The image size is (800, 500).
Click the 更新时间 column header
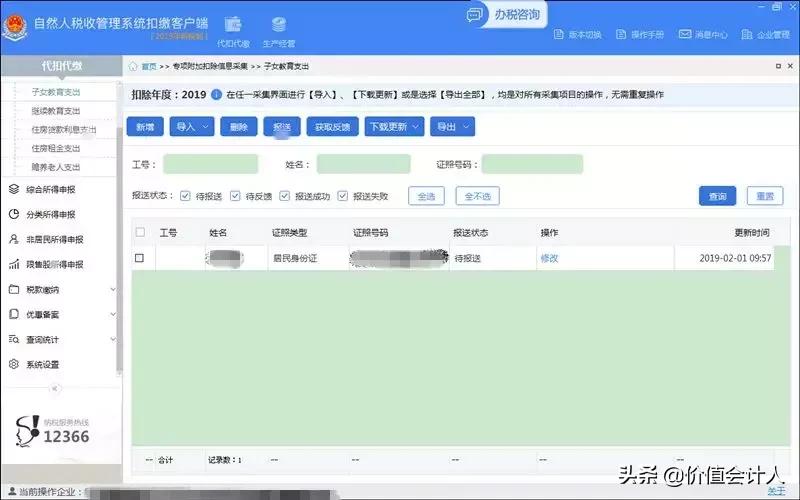pyautogui.click(x=752, y=233)
